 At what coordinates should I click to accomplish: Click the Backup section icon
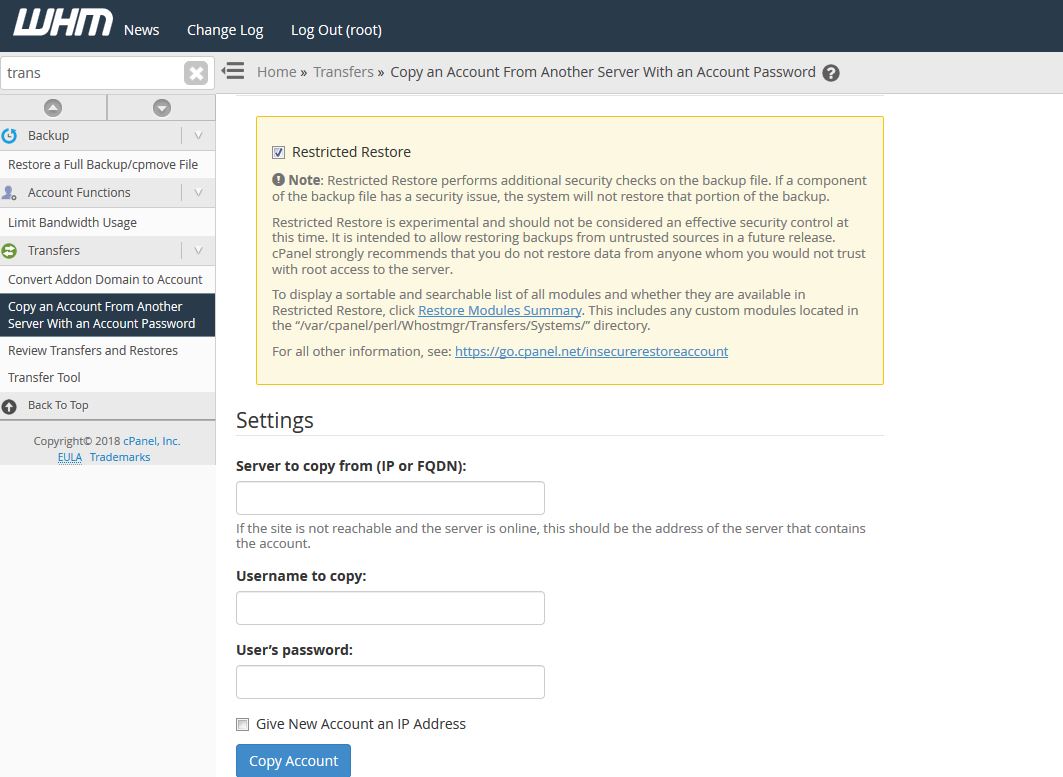coord(10,136)
